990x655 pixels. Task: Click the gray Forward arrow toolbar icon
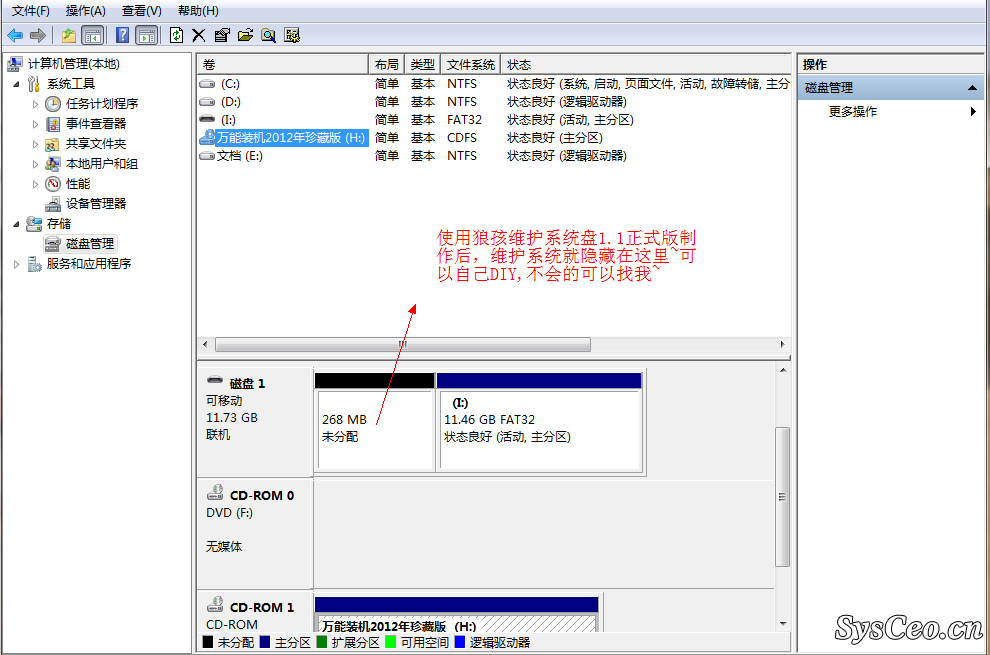pos(38,35)
